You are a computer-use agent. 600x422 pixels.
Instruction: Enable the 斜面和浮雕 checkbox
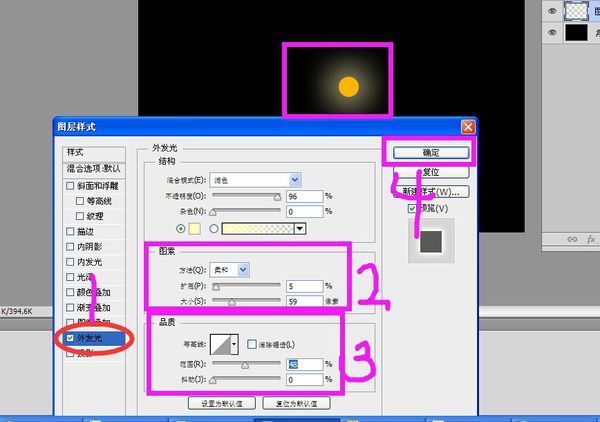(x=70, y=186)
